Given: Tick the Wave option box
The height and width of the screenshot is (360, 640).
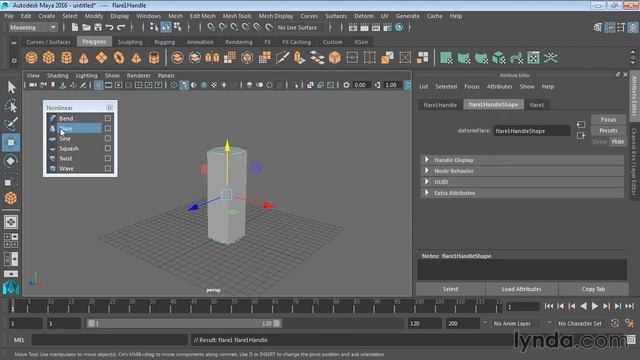Looking at the screenshot, I should click(x=108, y=168).
